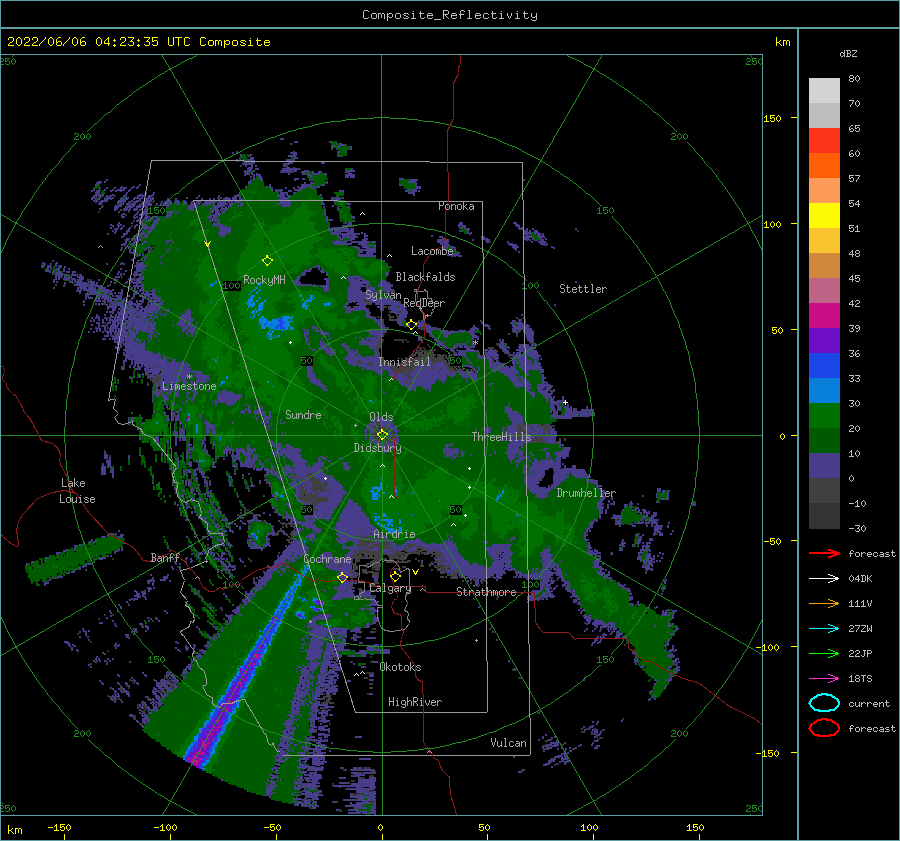Viewport: 900px width, 841px height.
Task: Click the Olds city label
Action: coord(381,417)
